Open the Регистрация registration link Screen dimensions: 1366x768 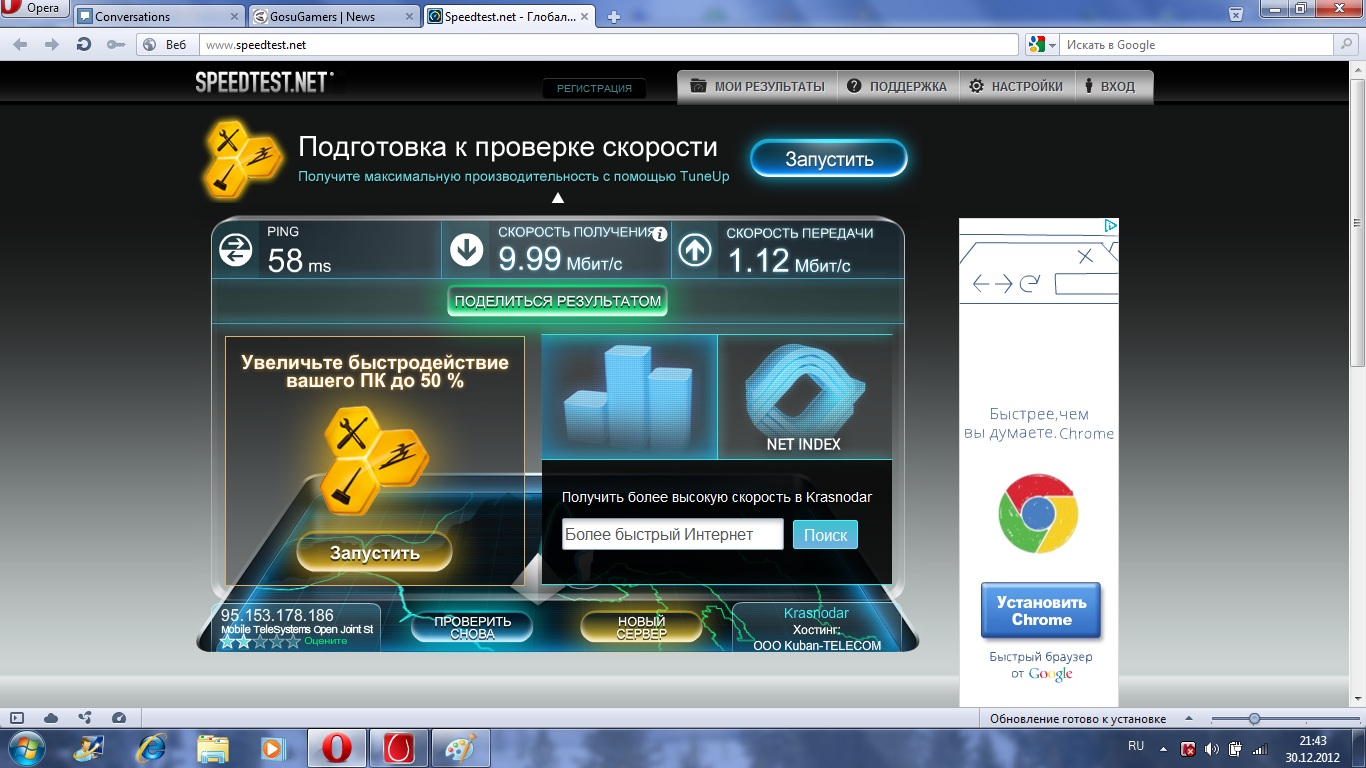point(594,88)
